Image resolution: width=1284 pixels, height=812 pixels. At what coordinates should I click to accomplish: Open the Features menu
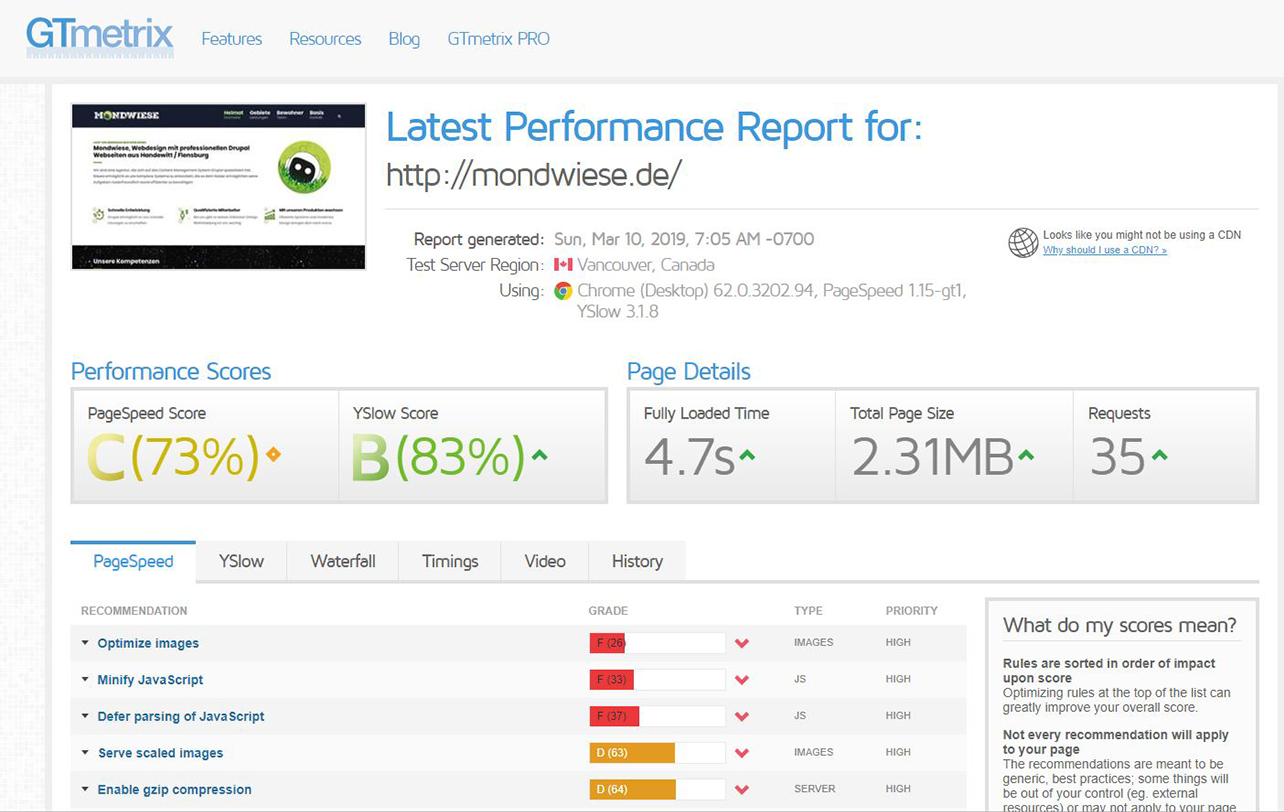pyautogui.click(x=231, y=39)
